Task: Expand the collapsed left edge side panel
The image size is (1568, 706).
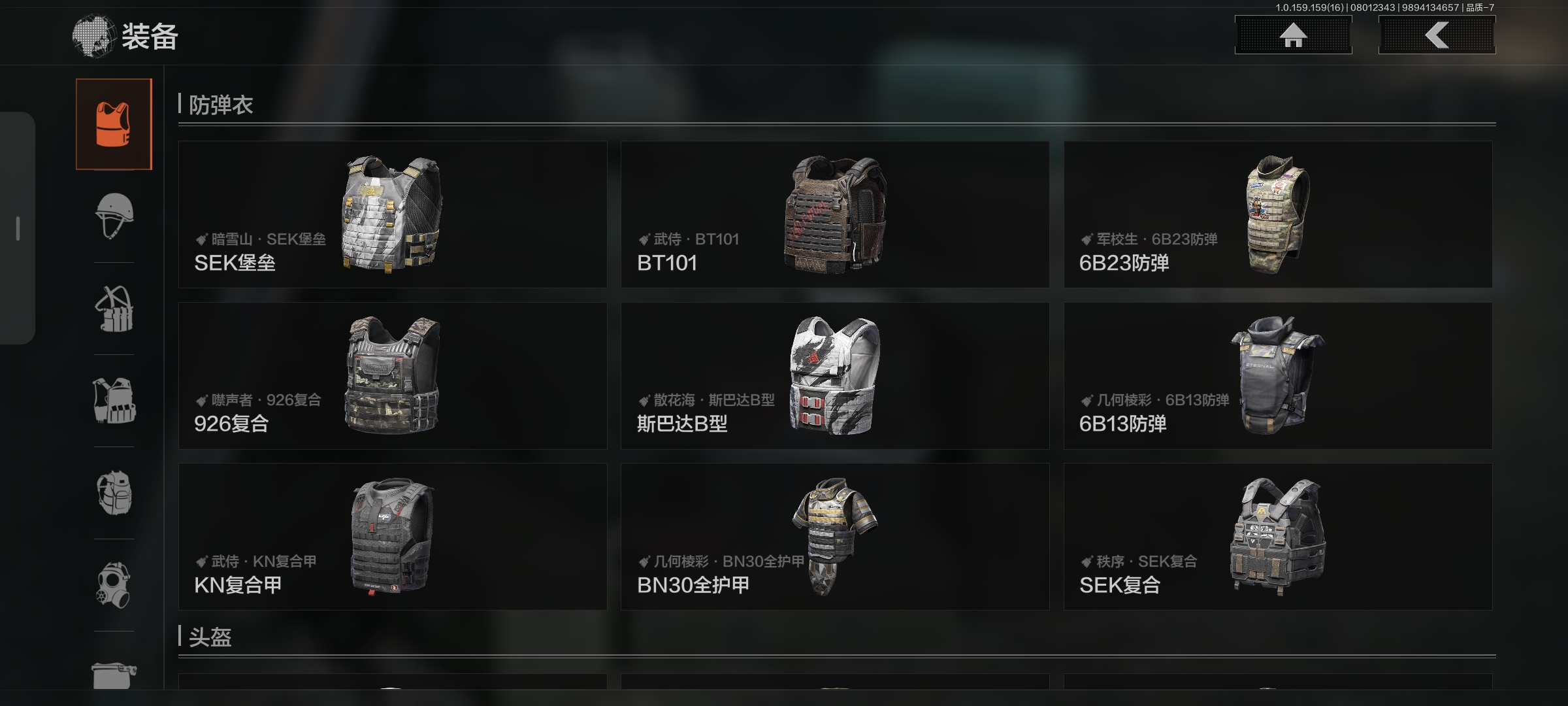Action: pyautogui.click(x=18, y=228)
